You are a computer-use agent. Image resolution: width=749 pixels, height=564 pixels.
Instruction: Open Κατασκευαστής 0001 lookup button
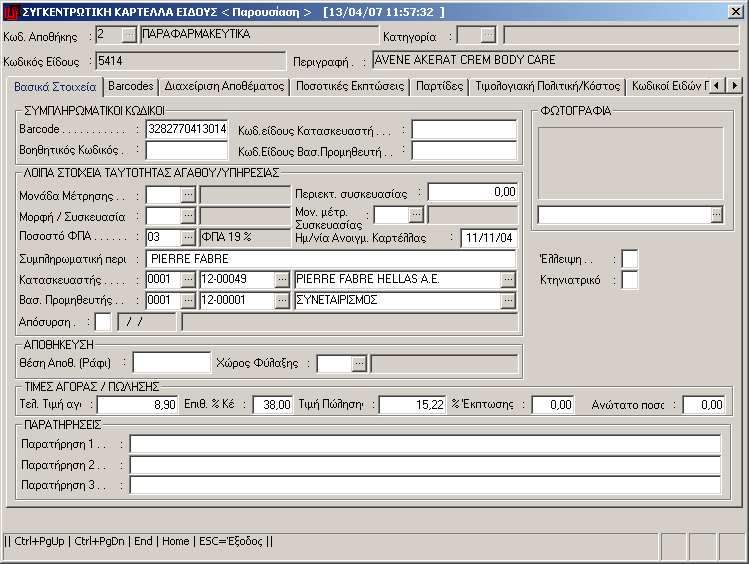point(188,279)
